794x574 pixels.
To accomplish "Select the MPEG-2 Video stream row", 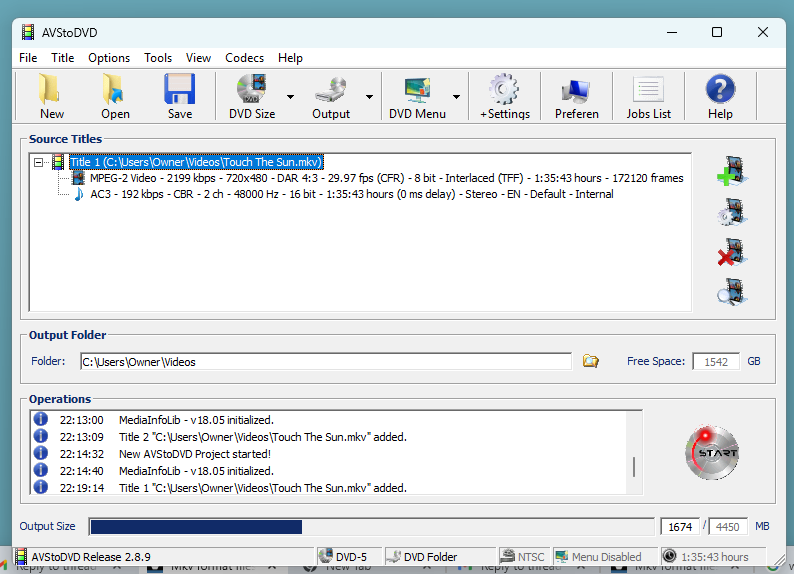I will point(386,178).
